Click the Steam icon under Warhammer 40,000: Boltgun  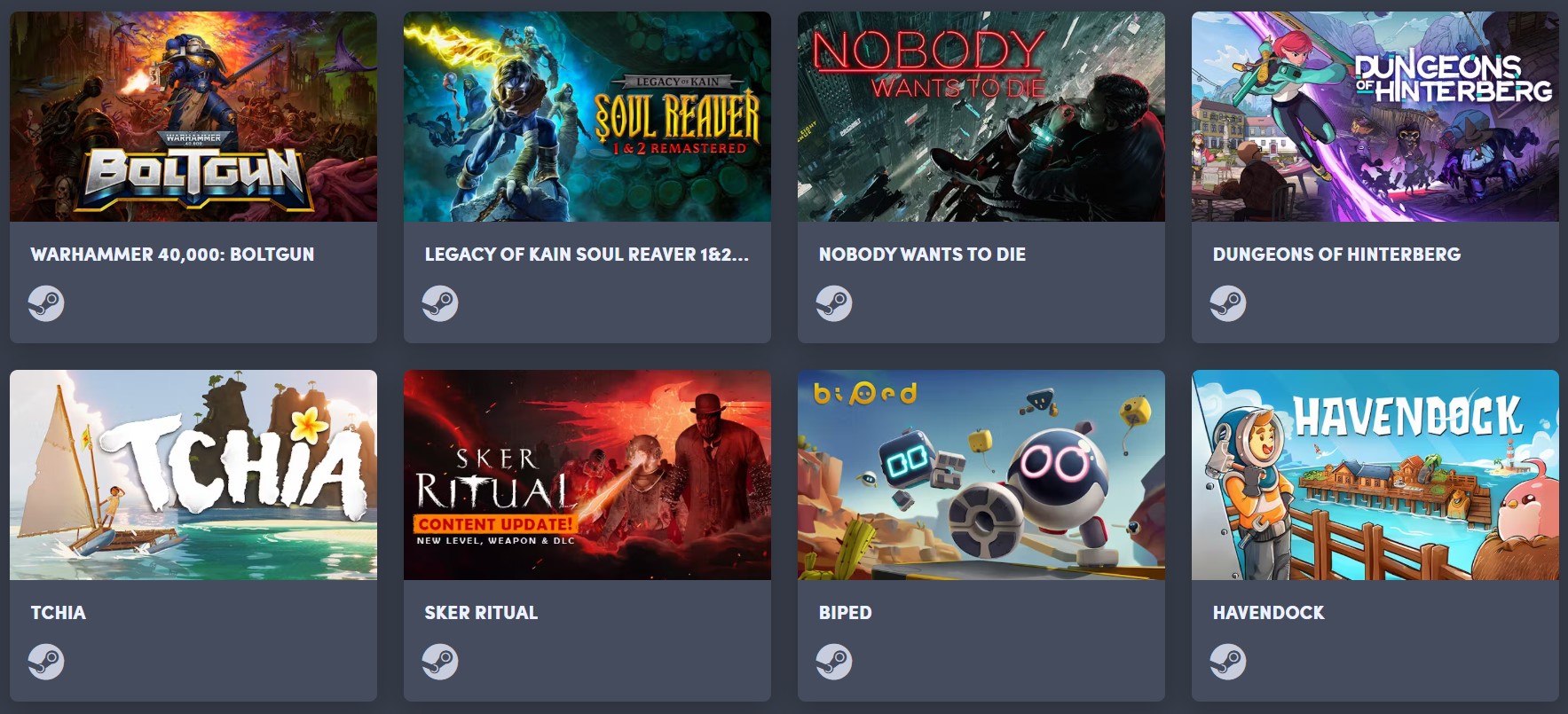(46, 303)
